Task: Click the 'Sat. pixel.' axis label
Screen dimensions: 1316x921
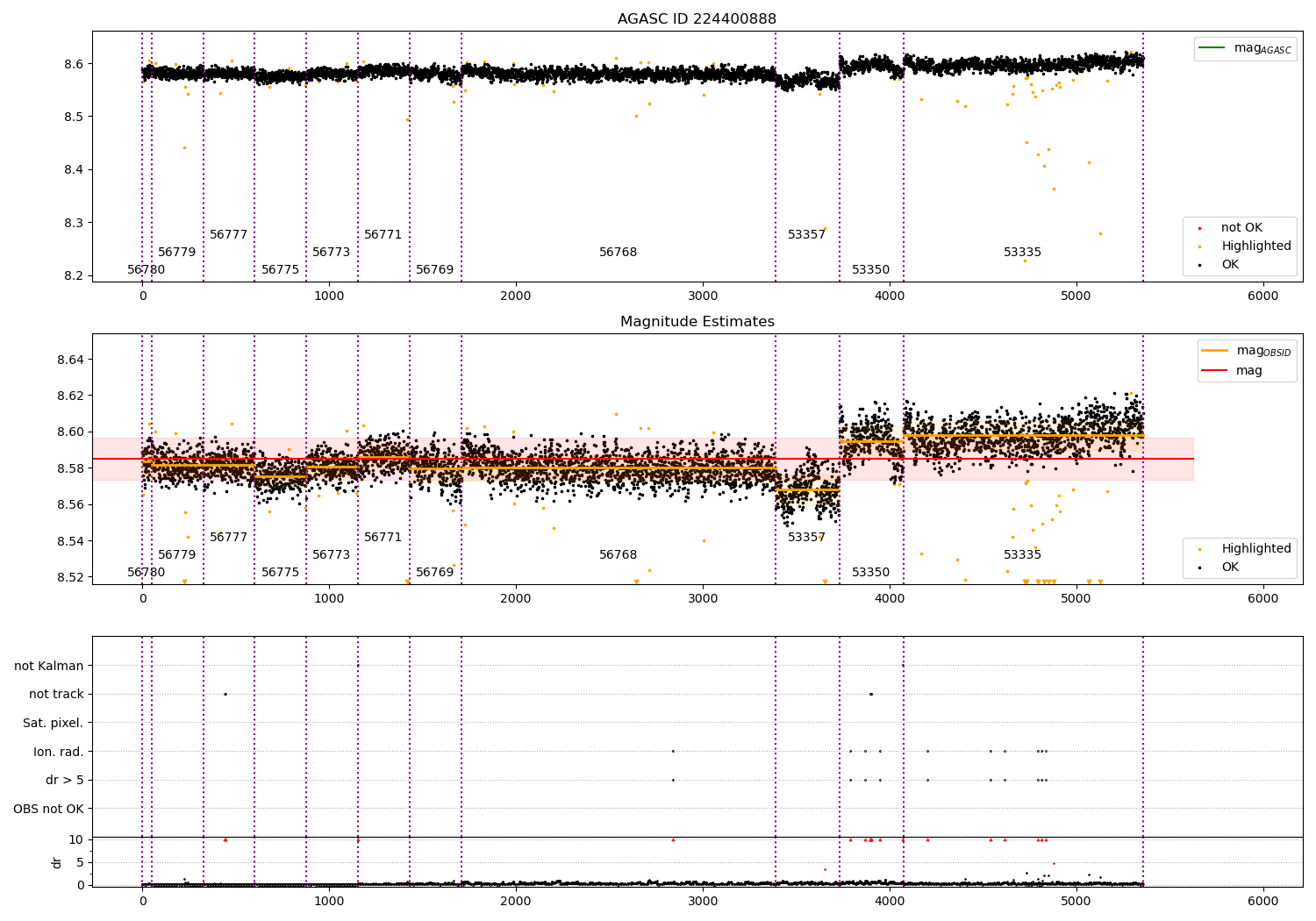Action: (x=53, y=723)
